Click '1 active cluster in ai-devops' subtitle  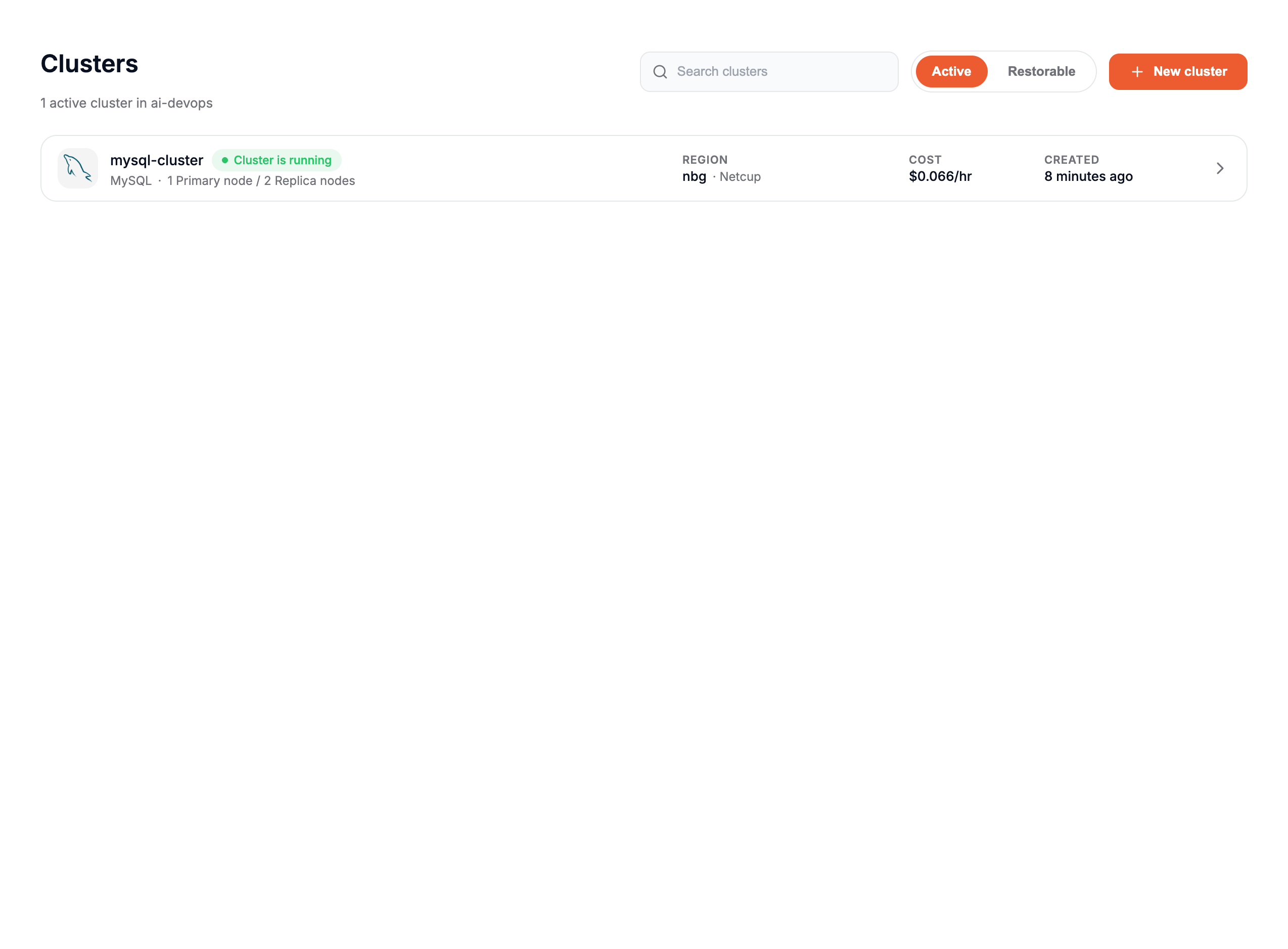click(126, 104)
